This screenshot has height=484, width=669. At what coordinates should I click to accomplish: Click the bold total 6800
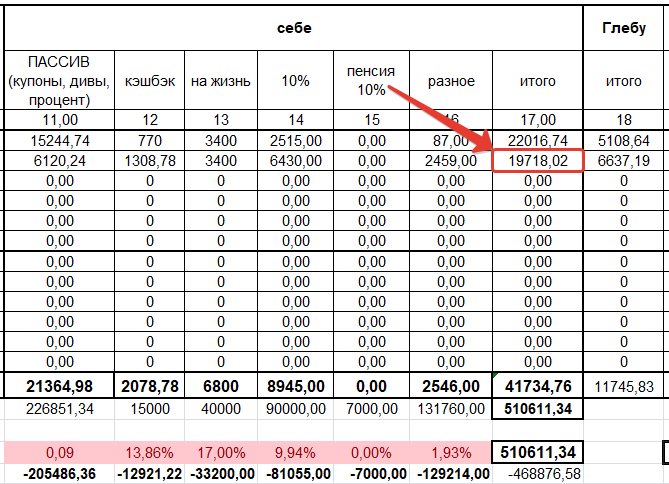click(221, 386)
